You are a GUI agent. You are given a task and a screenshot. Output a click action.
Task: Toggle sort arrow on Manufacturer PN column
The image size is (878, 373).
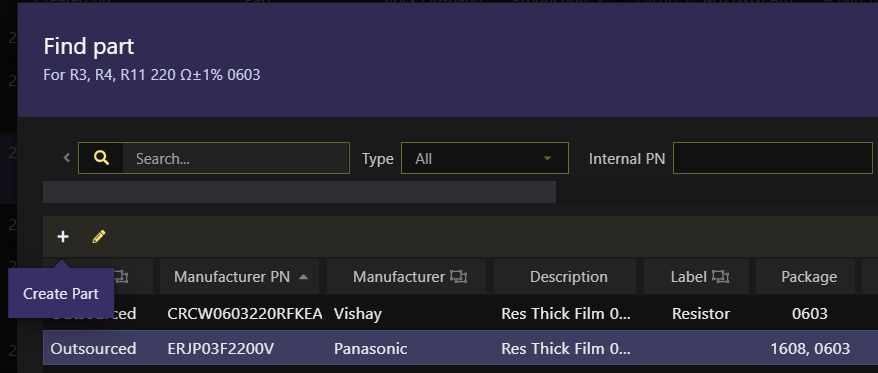click(x=303, y=277)
